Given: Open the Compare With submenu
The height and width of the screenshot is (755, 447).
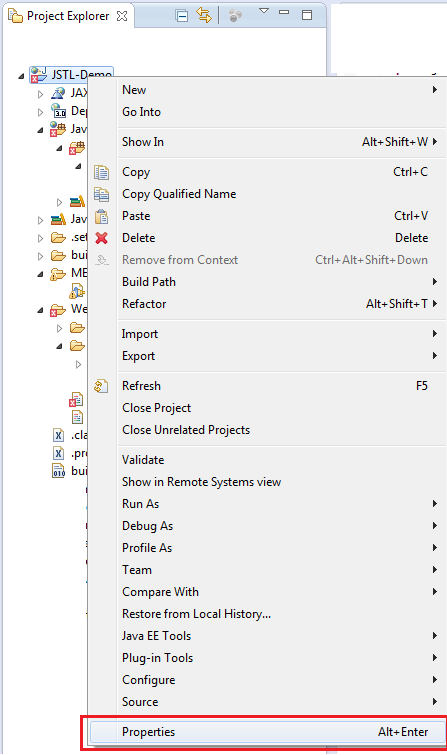Looking at the screenshot, I should point(267,592).
